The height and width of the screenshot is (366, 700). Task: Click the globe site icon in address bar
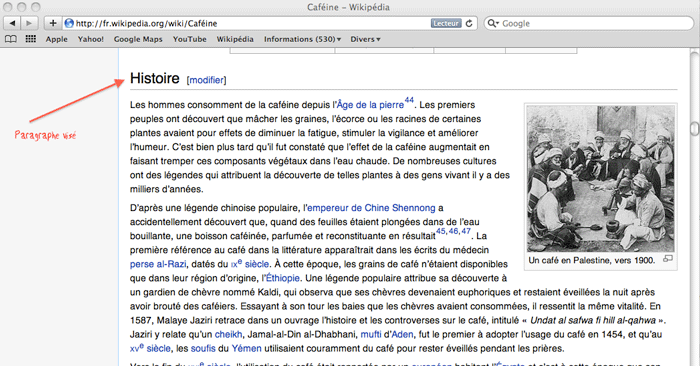(69, 23)
